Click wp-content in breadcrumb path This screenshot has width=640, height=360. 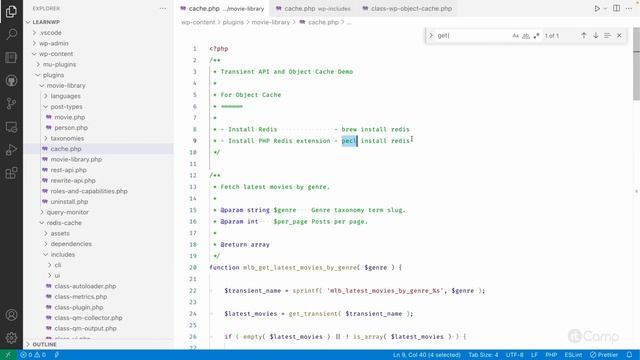(198, 22)
